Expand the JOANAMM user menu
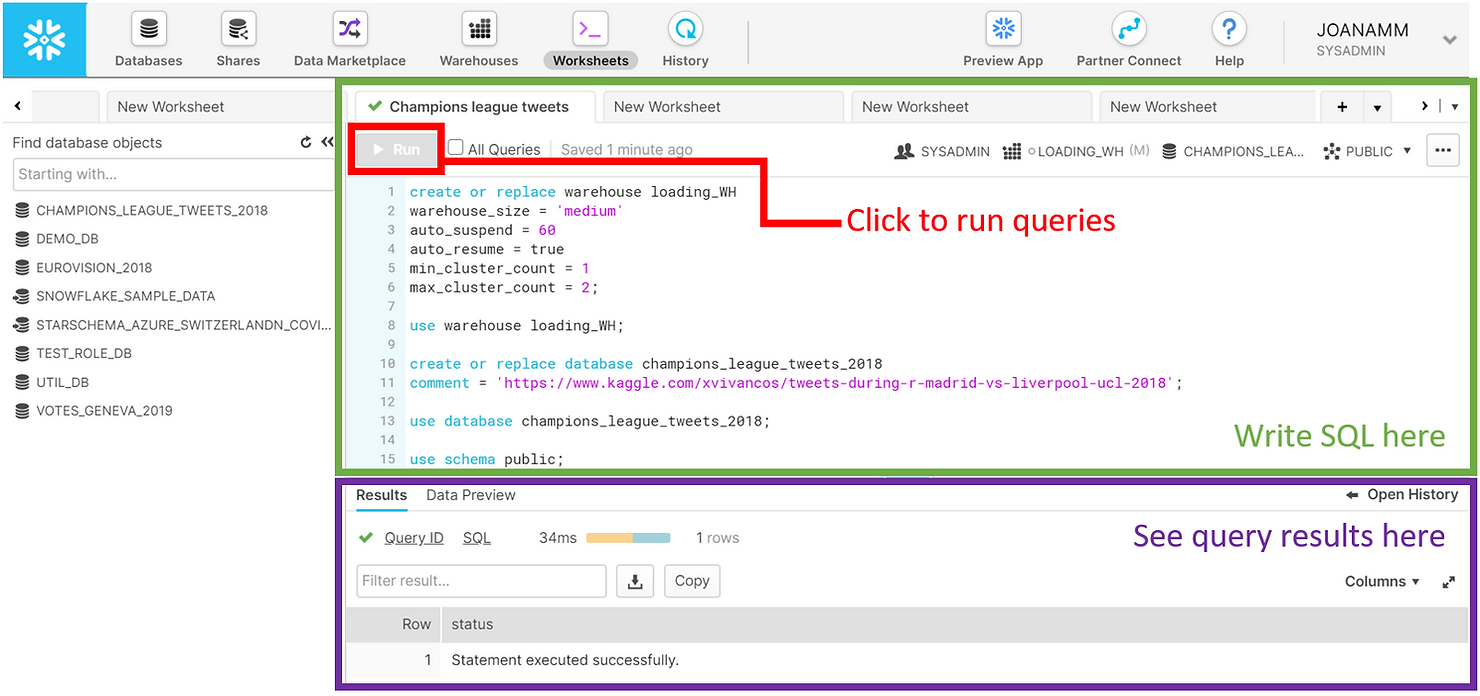 (x=1449, y=40)
